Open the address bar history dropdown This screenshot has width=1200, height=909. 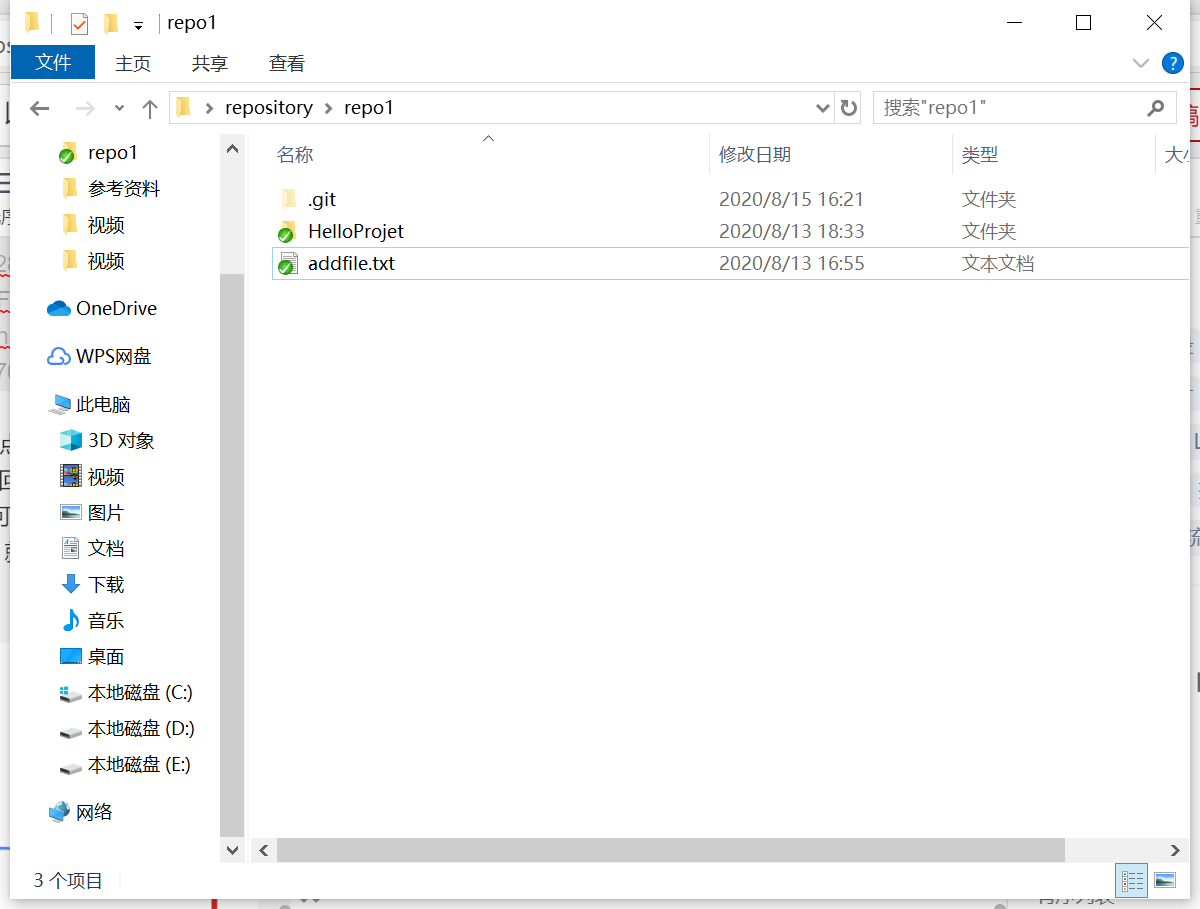click(822, 107)
